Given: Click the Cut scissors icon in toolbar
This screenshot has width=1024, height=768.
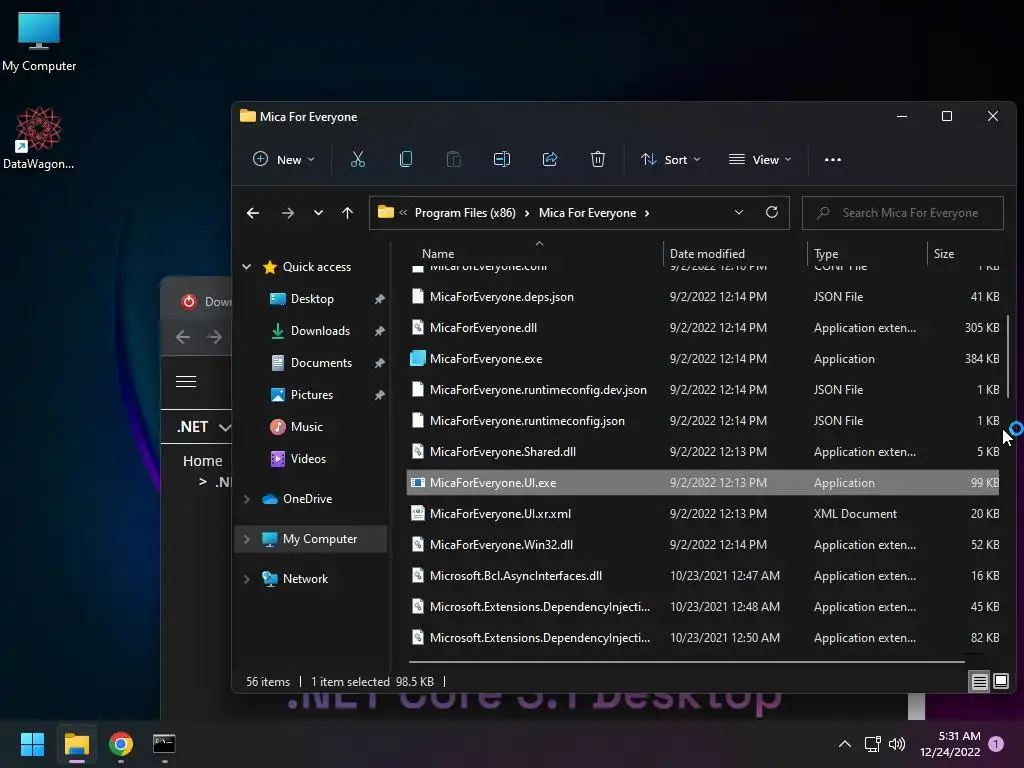Looking at the screenshot, I should pos(358,159).
